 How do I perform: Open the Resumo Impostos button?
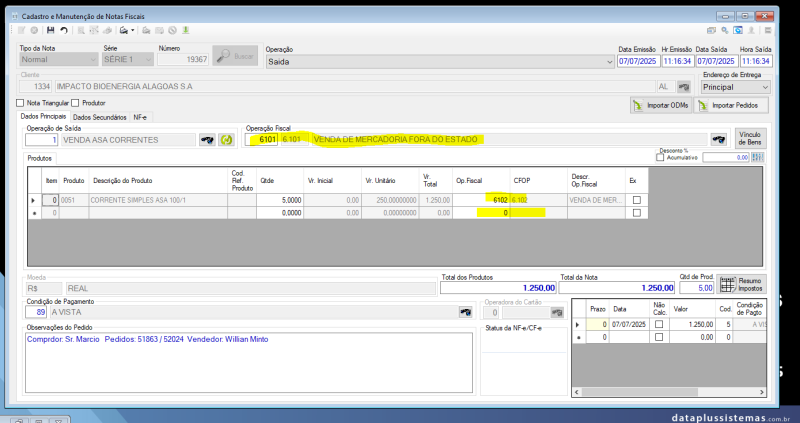coord(741,284)
